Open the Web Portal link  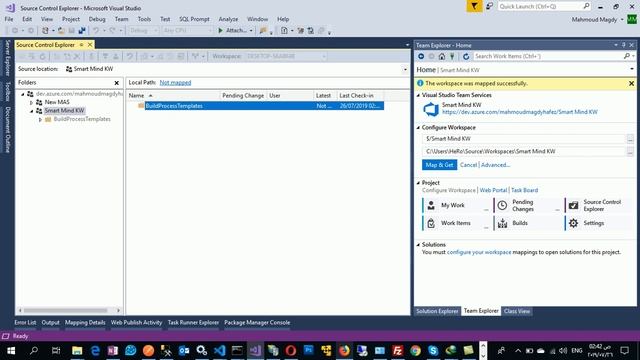(493, 190)
